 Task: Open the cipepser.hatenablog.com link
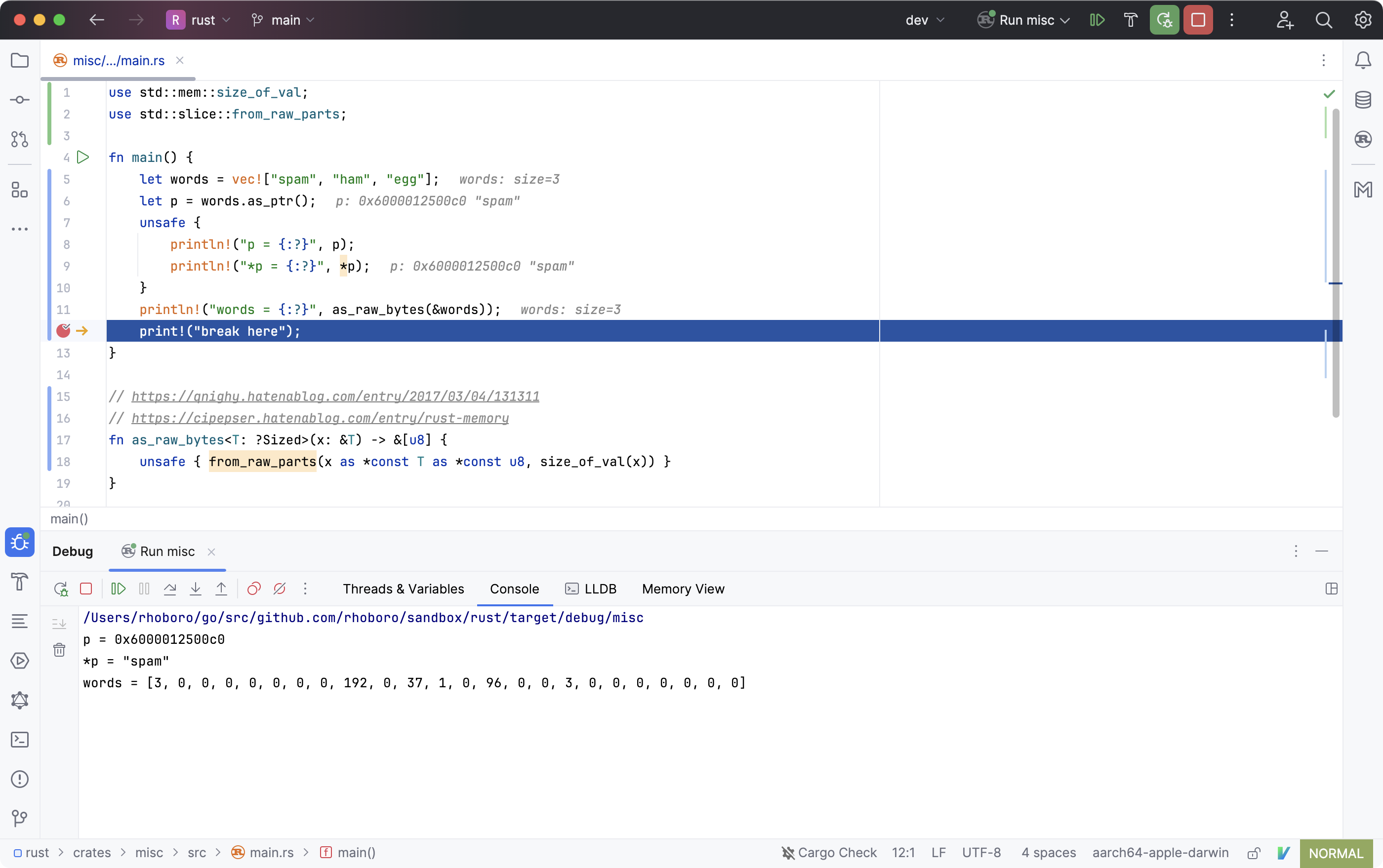[x=320, y=418]
